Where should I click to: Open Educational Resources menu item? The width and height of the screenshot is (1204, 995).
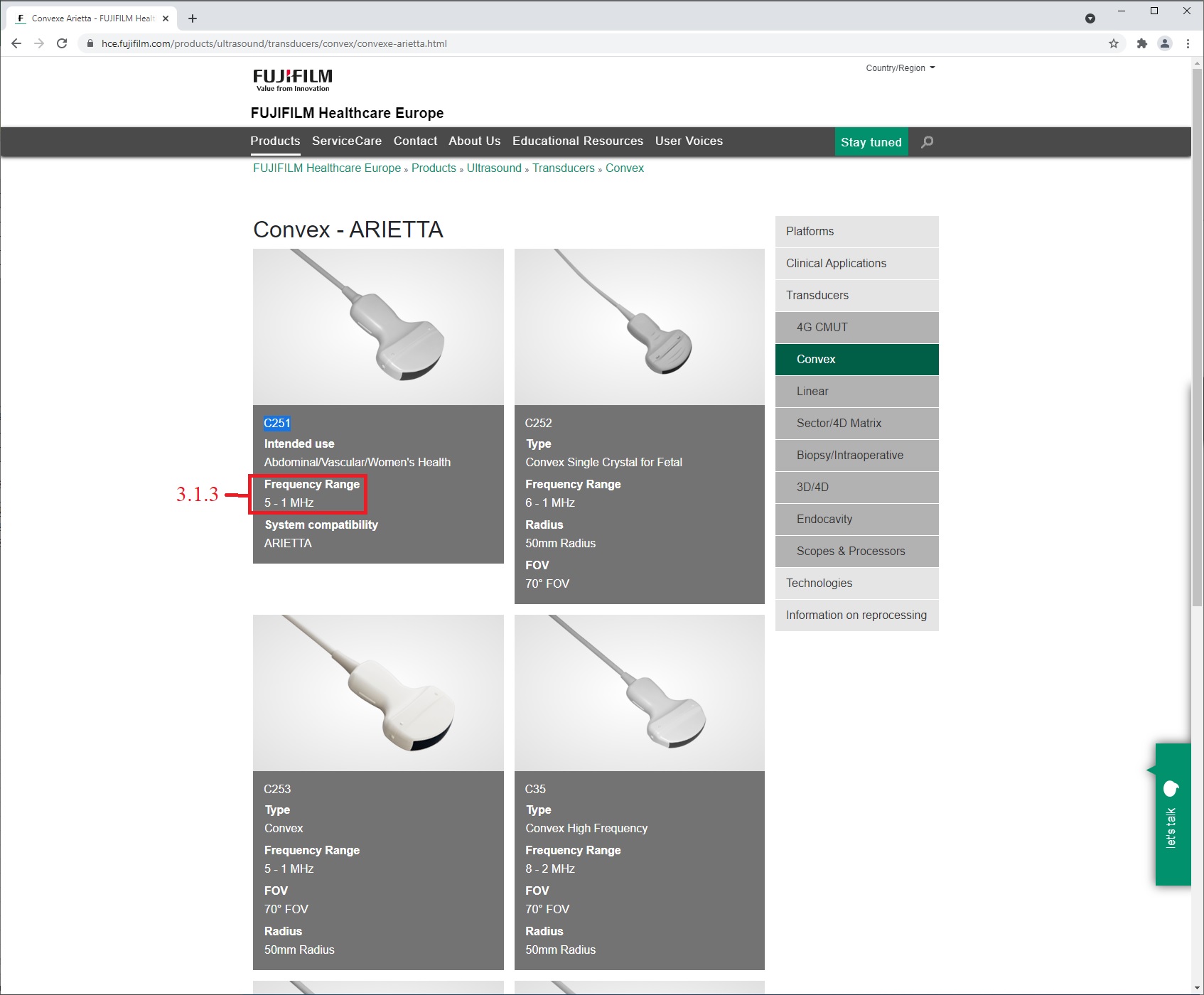click(x=577, y=141)
